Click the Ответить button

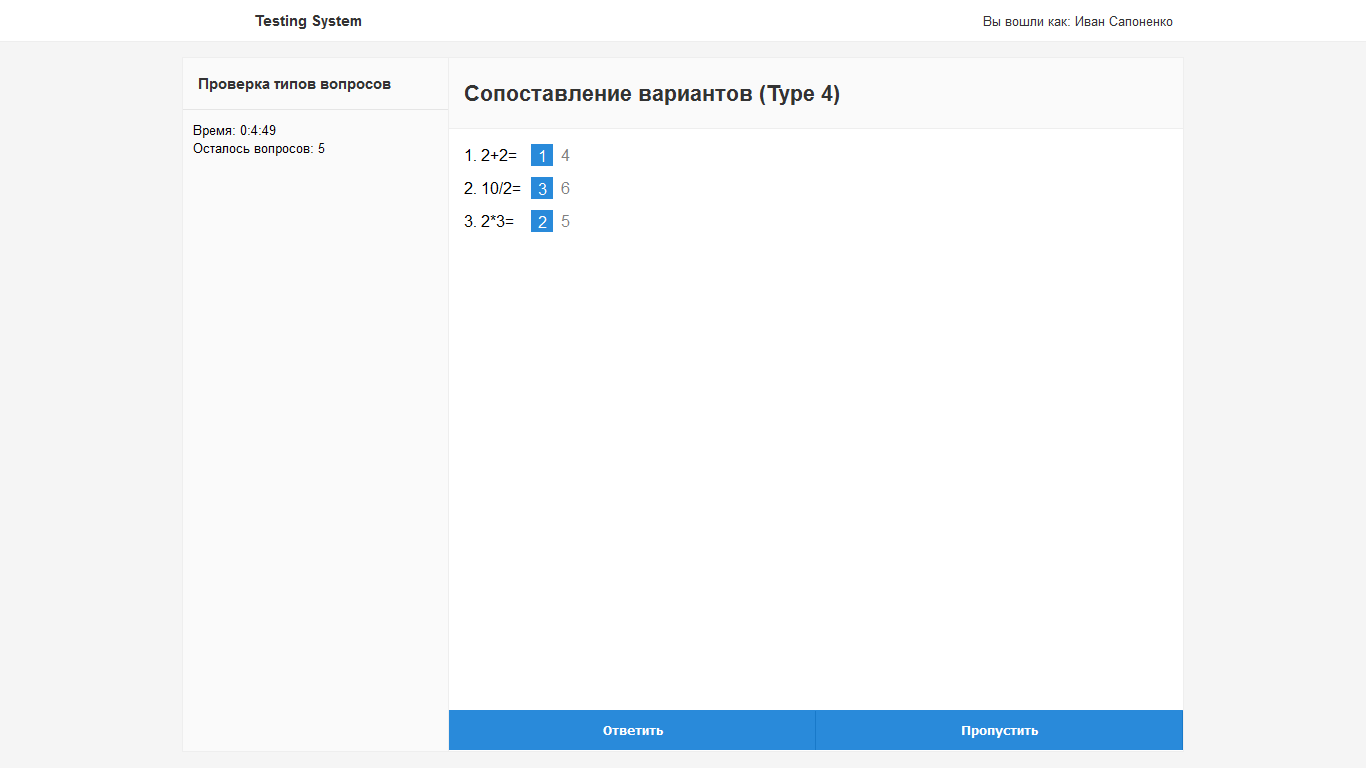(x=632, y=730)
